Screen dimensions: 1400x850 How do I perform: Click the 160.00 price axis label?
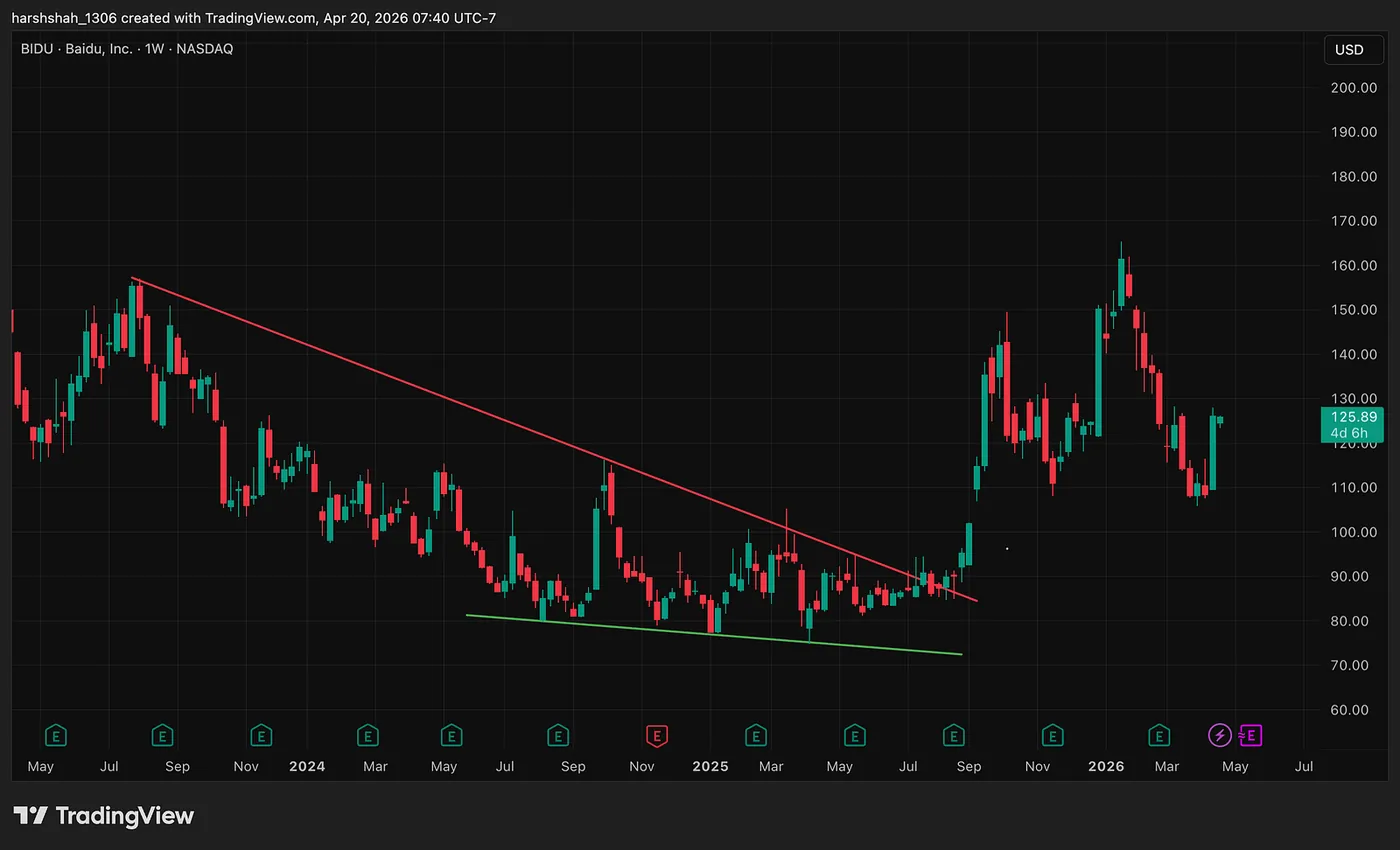(1353, 266)
